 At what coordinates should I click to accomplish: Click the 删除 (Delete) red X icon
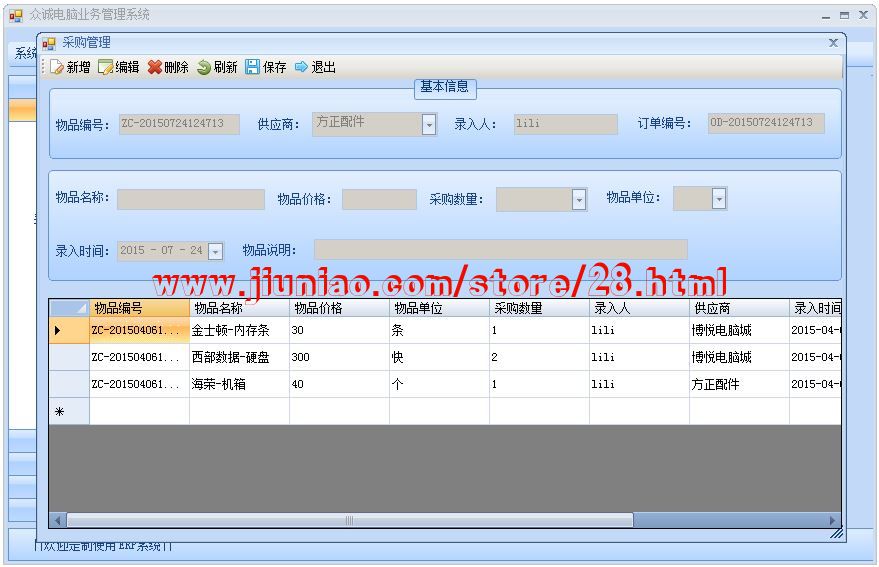[155, 67]
